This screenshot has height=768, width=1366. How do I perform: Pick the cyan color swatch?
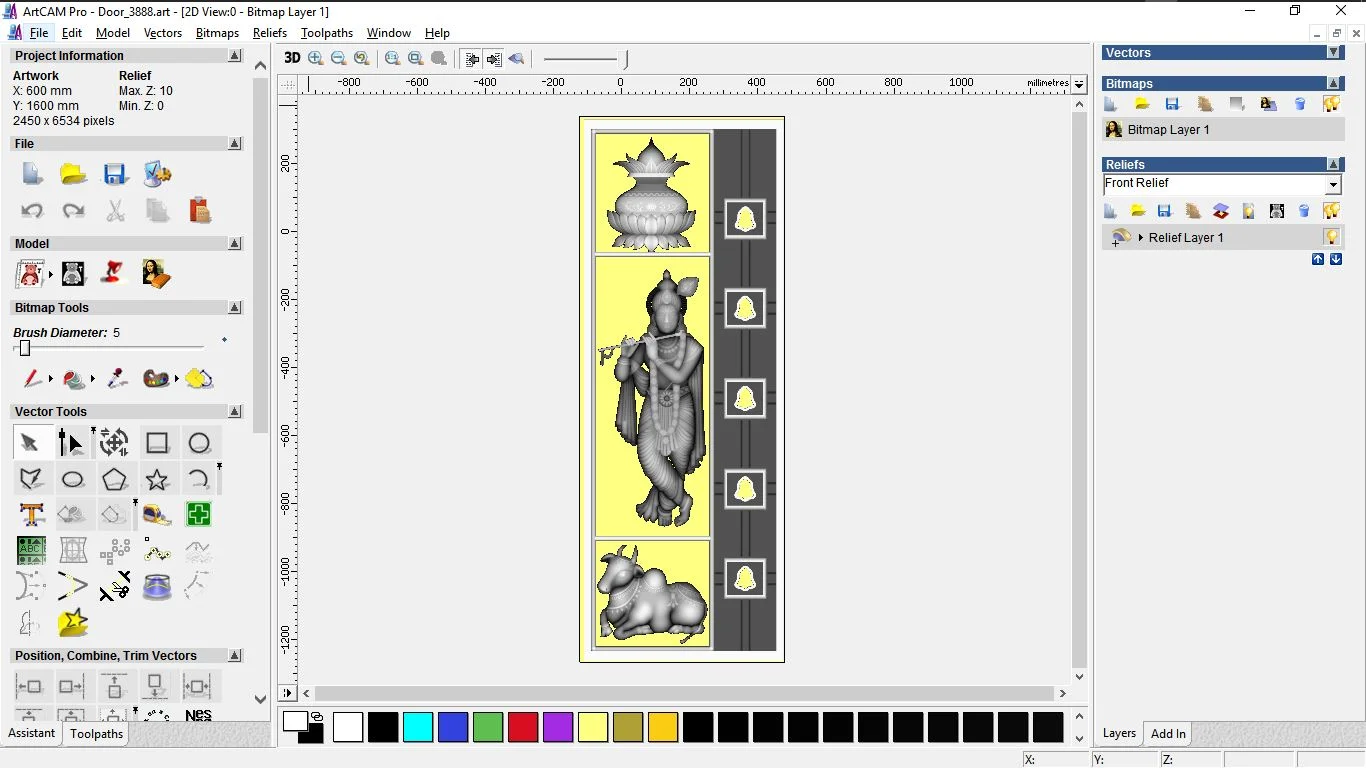point(418,727)
